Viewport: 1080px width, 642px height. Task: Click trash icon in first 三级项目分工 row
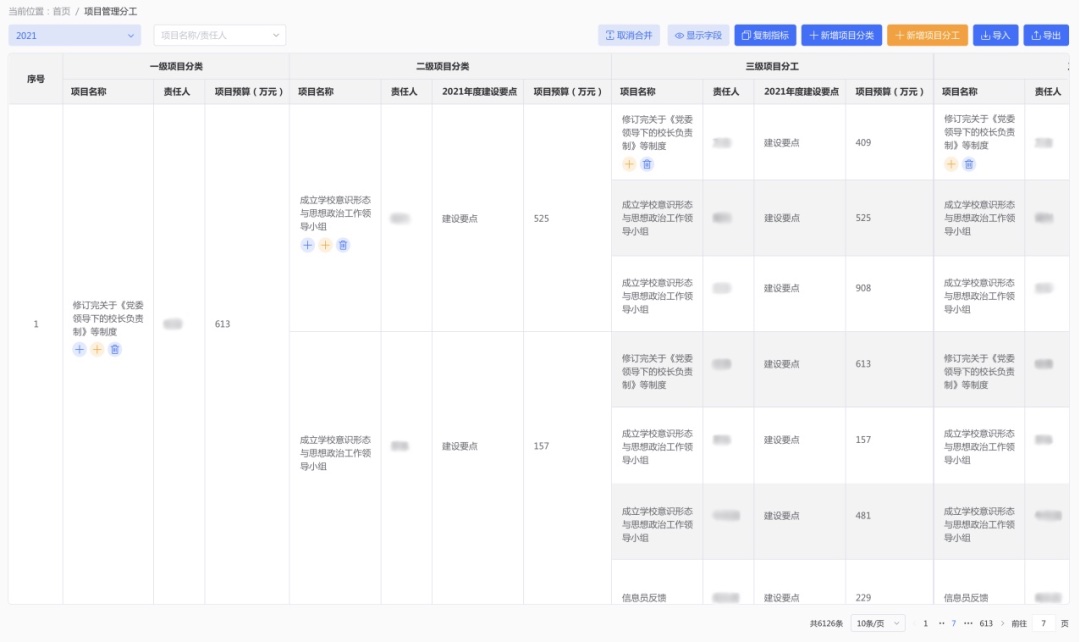(647, 164)
